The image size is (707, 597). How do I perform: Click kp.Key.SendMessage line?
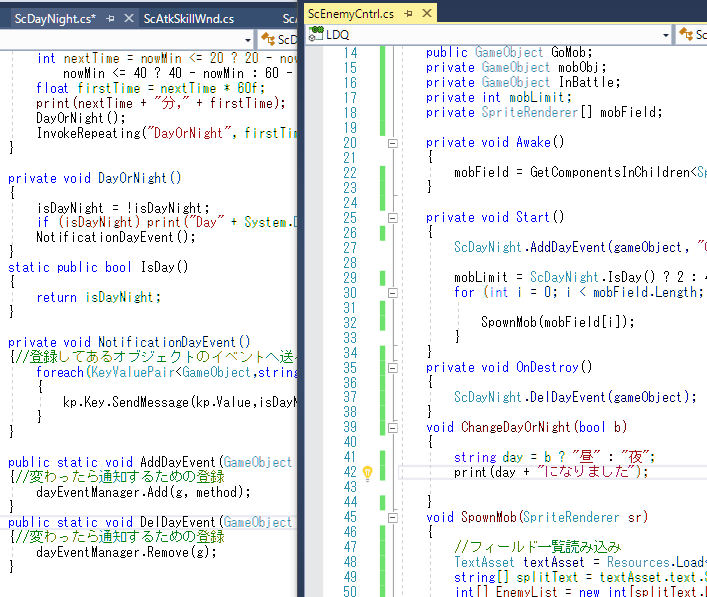(180, 402)
